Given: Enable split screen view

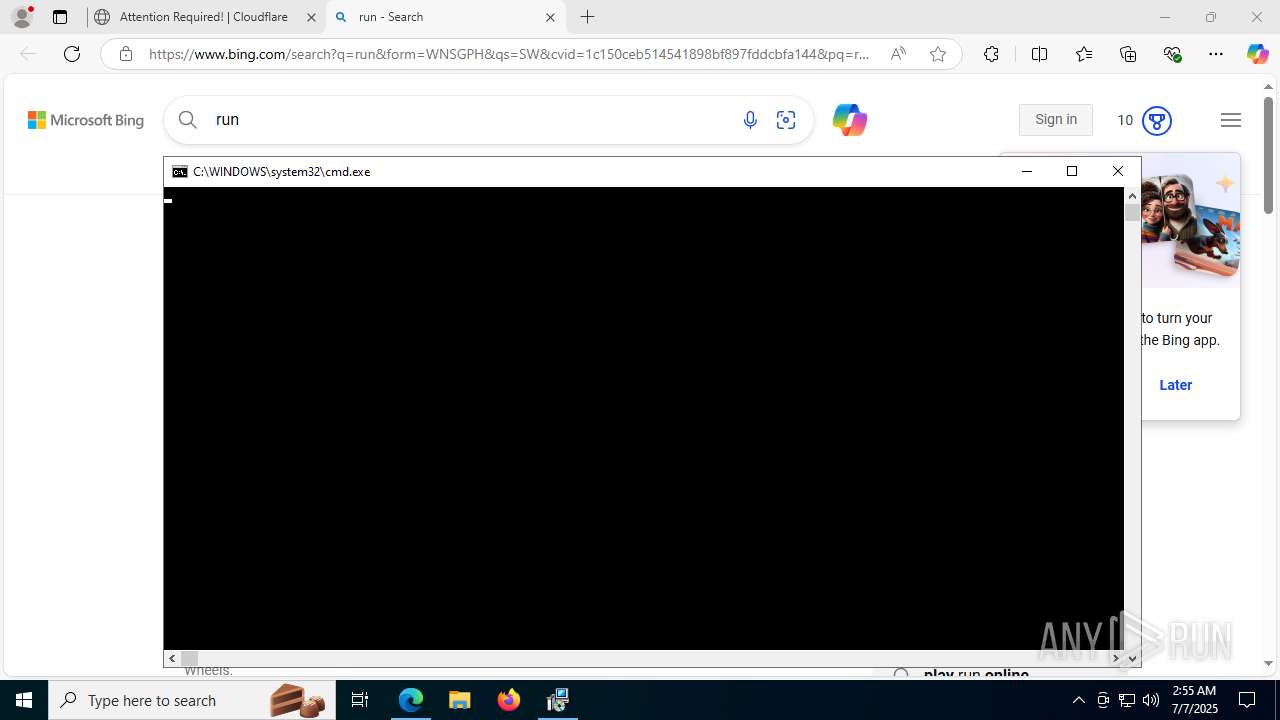Looking at the screenshot, I should point(1039,54).
